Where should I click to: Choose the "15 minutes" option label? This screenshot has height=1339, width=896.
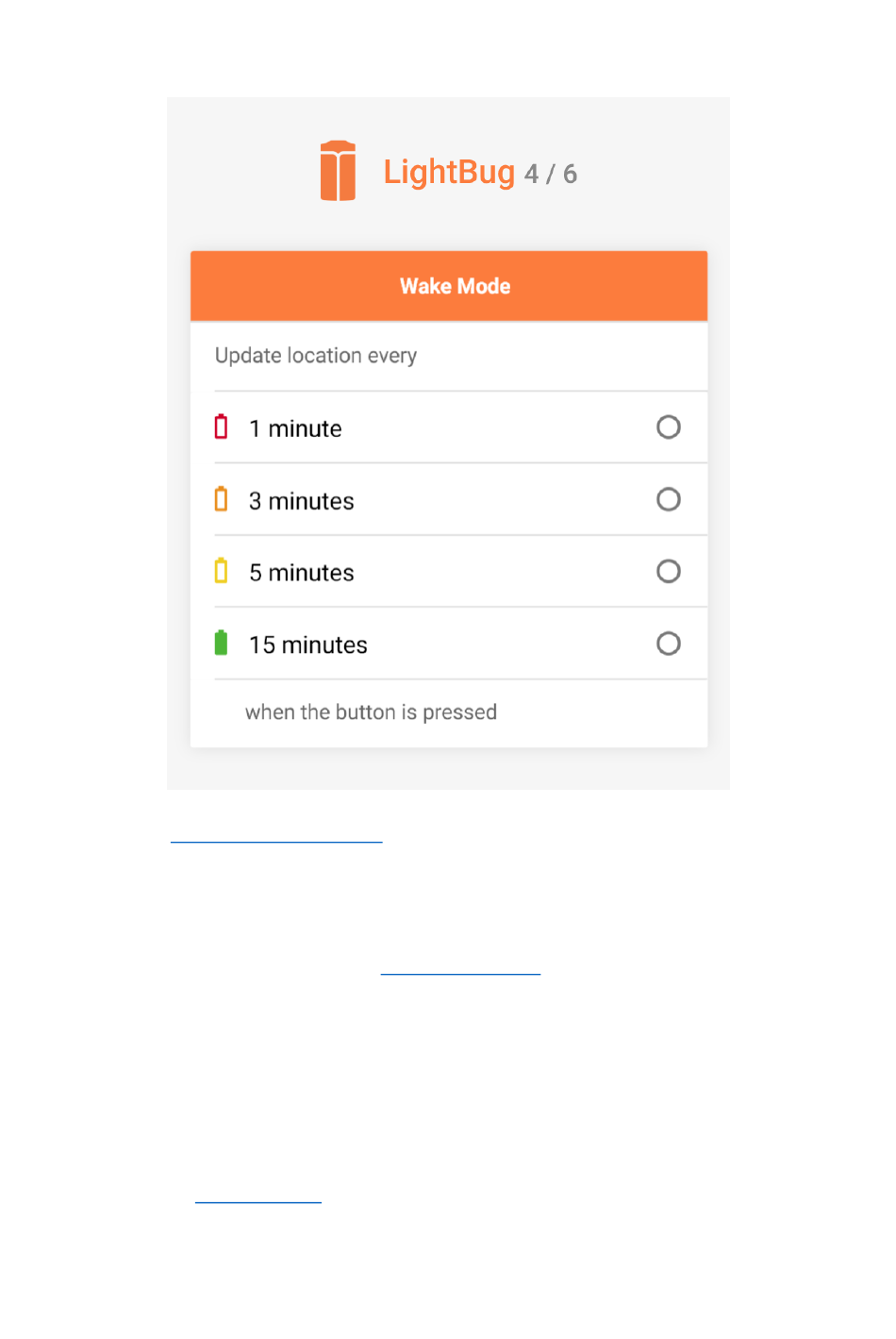pos(308,644)
